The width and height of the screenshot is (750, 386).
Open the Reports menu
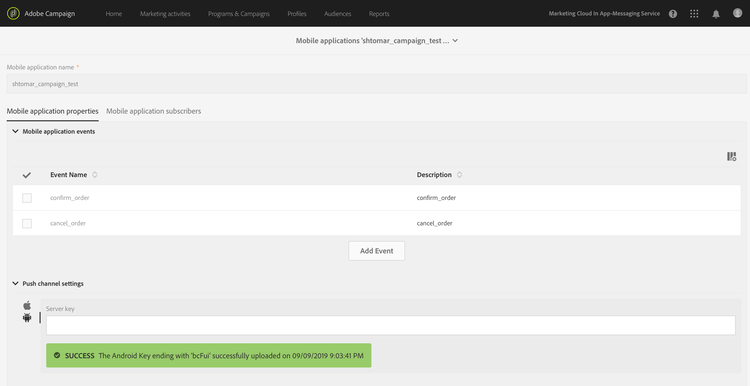pyautogui.click(x=379, y=14)
